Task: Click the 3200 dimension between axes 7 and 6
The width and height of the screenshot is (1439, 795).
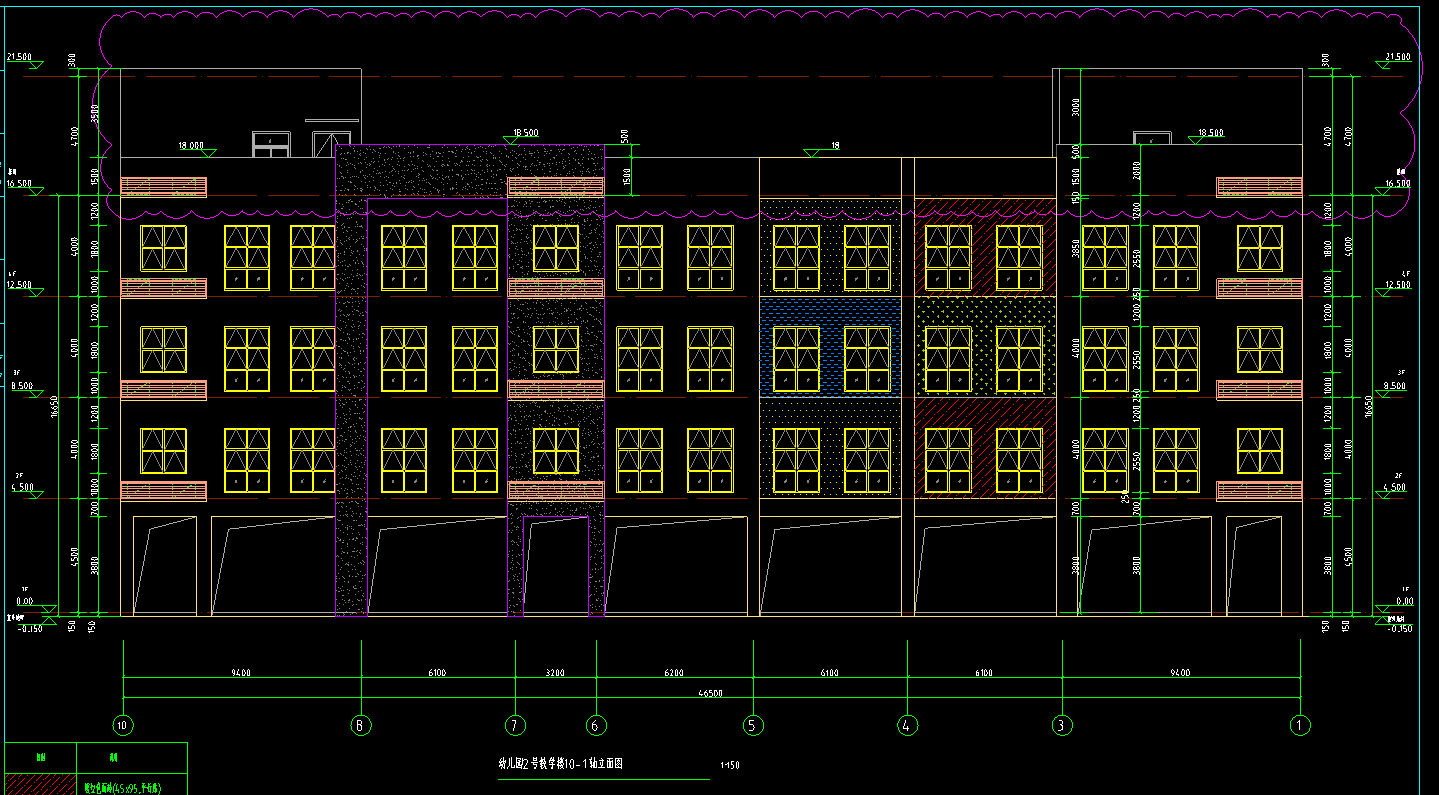Action: (555, 673)
